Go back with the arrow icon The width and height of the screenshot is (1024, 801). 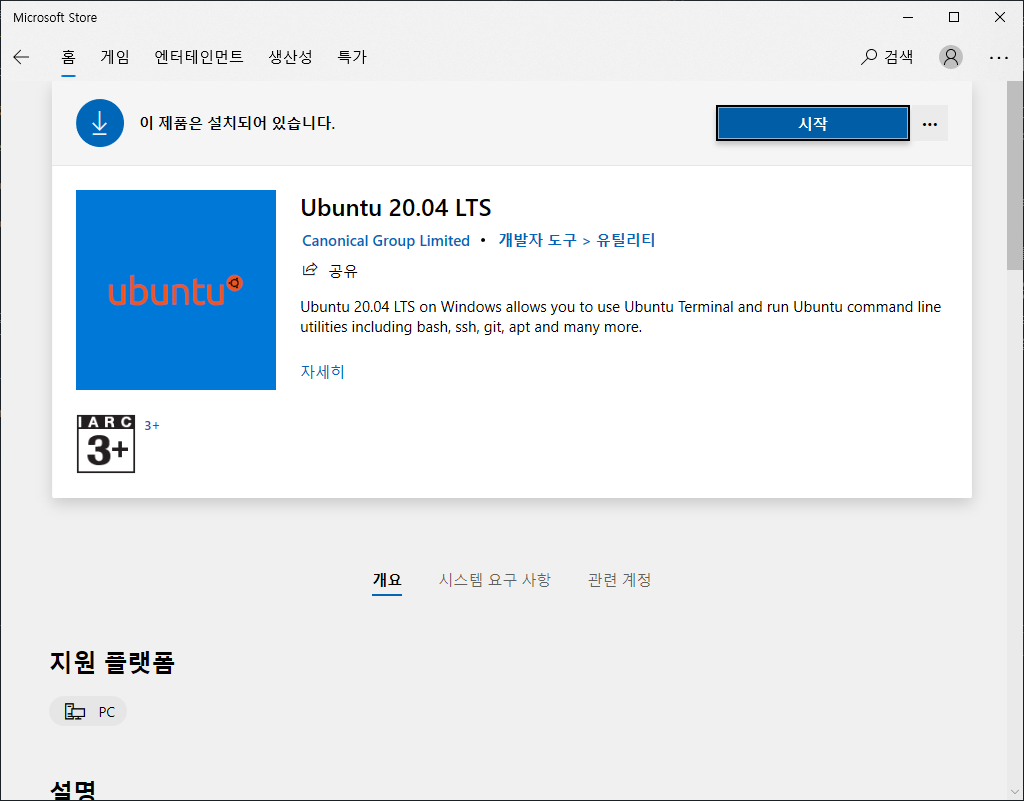[21, 57]
